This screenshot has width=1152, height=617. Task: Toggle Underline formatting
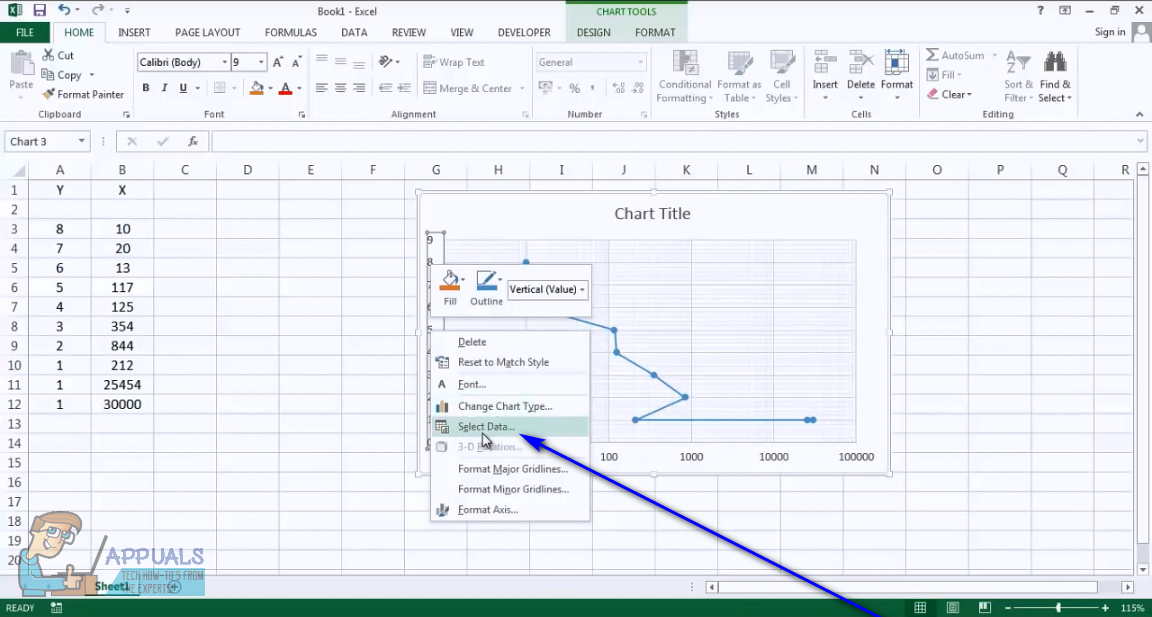[182, 88]
